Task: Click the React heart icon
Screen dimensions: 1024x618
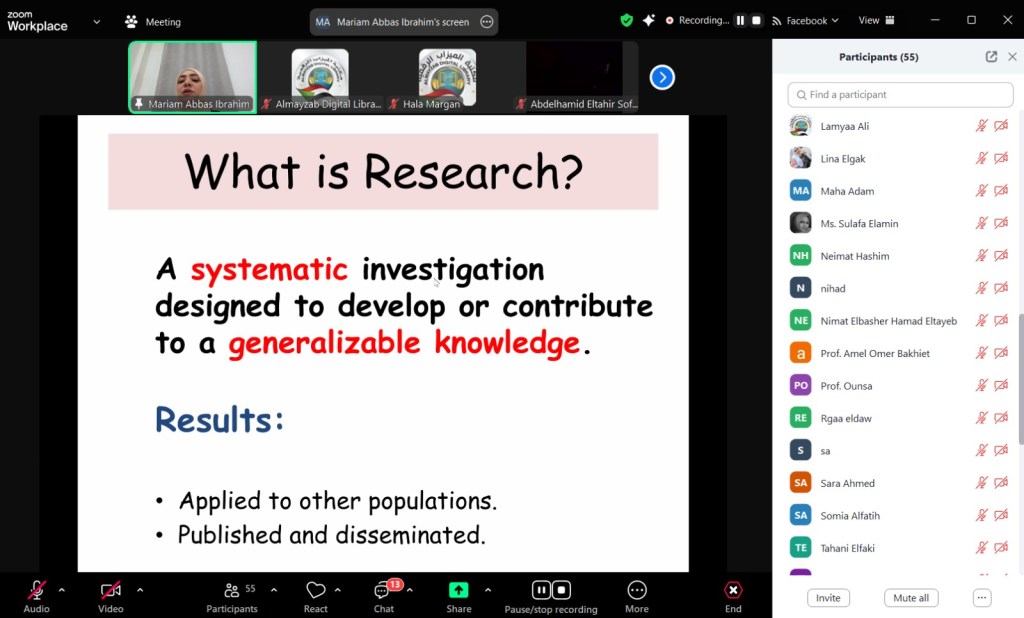Action: point(316,590)
